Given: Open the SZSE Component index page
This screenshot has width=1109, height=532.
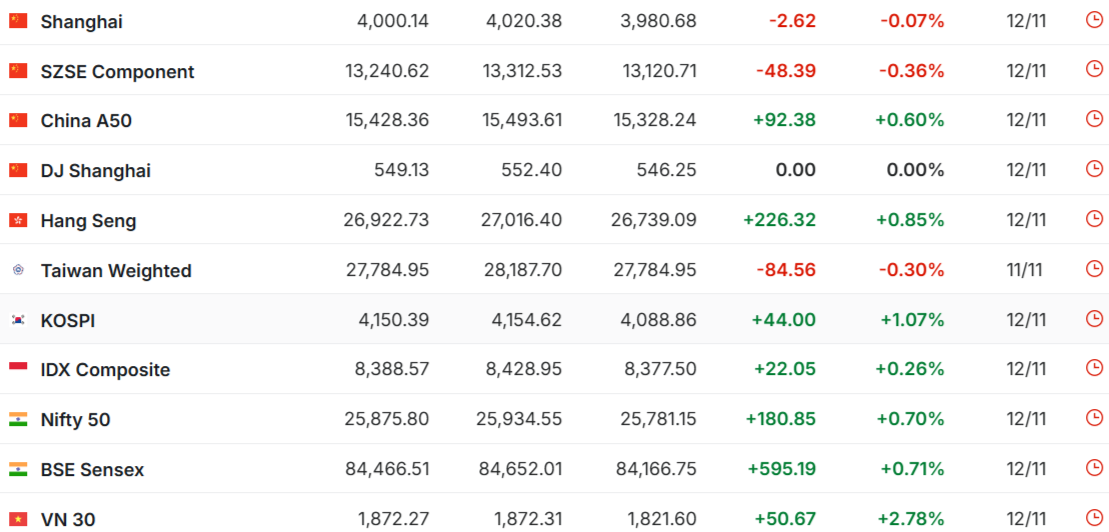Looking at the screenshot, I should (118, 71).
